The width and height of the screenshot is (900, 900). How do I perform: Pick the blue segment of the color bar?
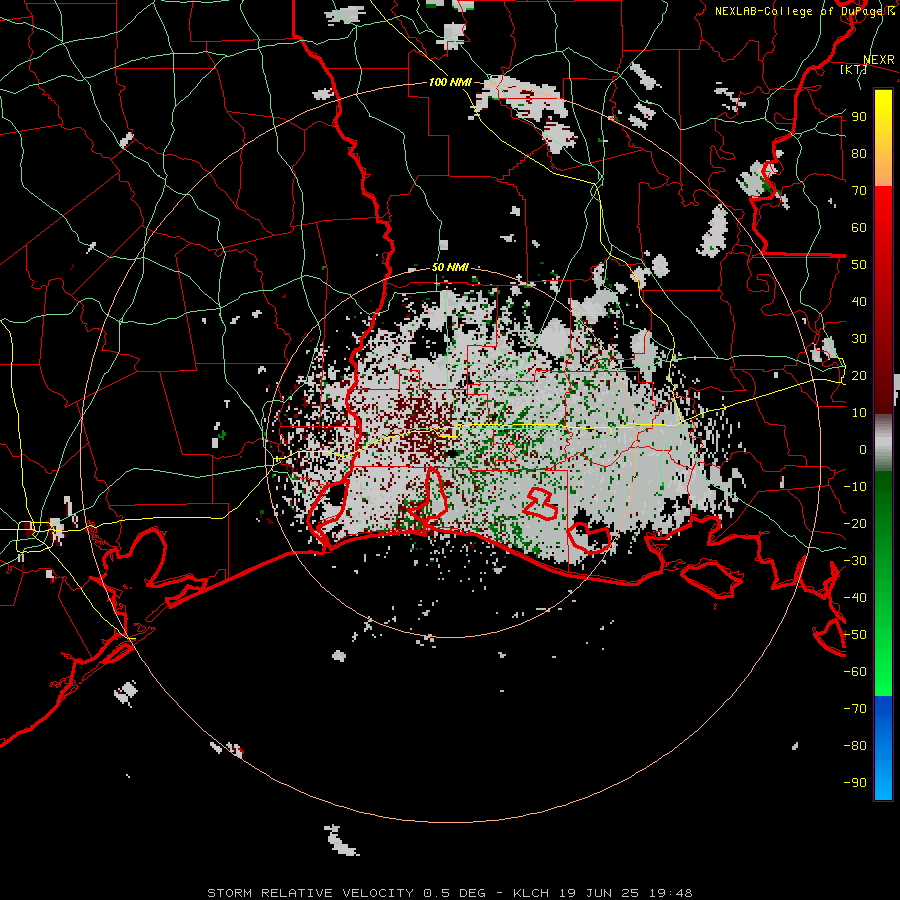point(883,747)
